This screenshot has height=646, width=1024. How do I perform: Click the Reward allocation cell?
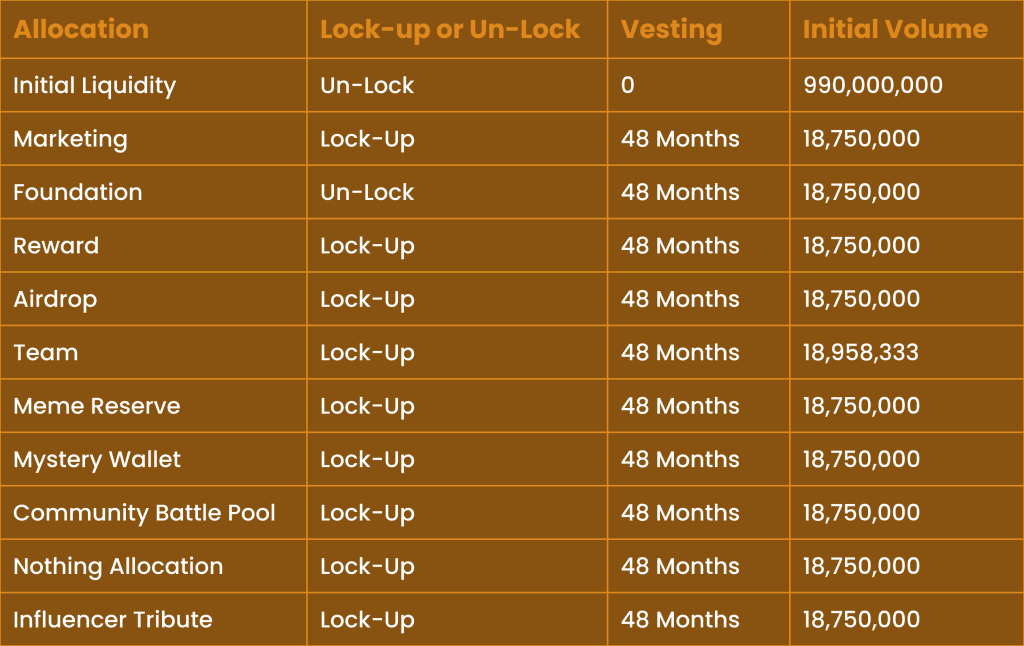tap(56, 246)
